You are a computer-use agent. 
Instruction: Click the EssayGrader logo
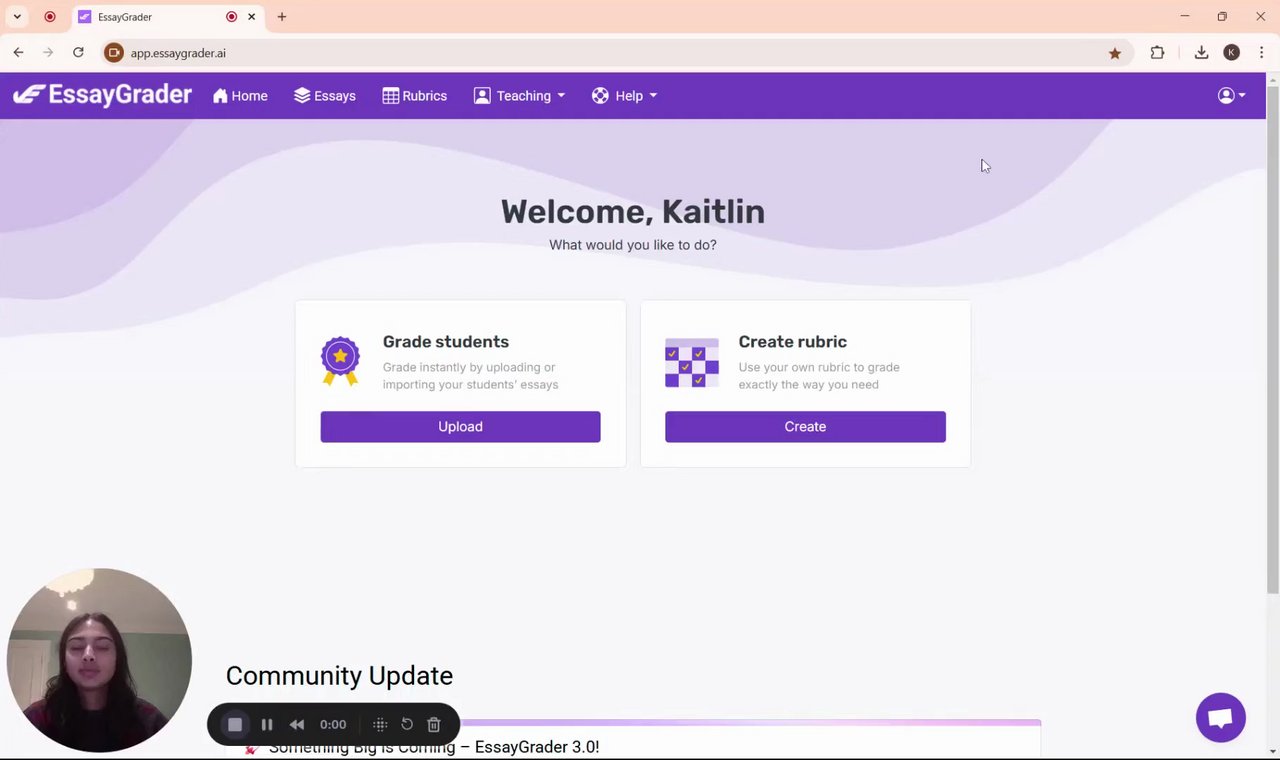click(x=102, y=95)
